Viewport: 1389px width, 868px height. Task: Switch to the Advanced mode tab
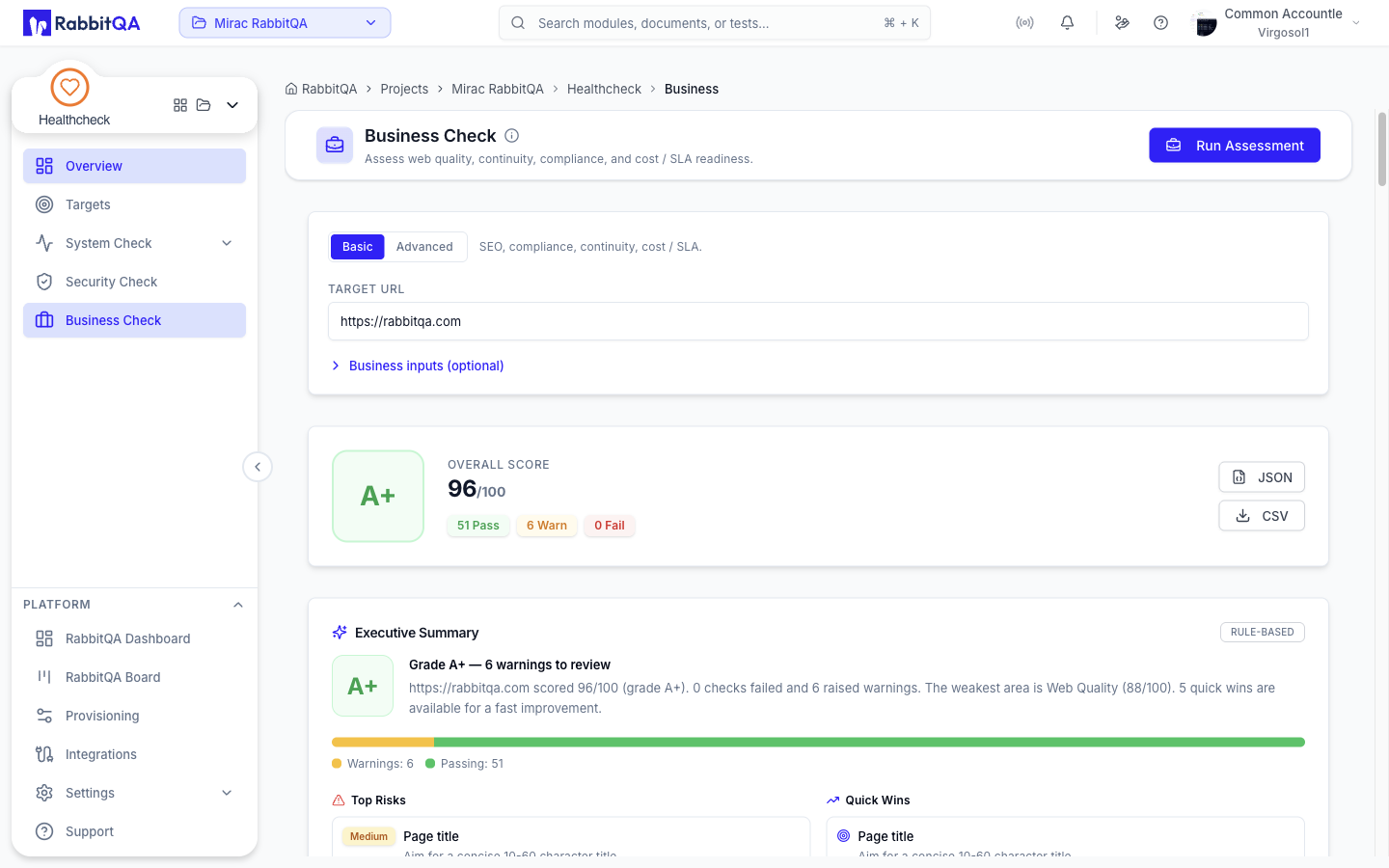(424, 247)
